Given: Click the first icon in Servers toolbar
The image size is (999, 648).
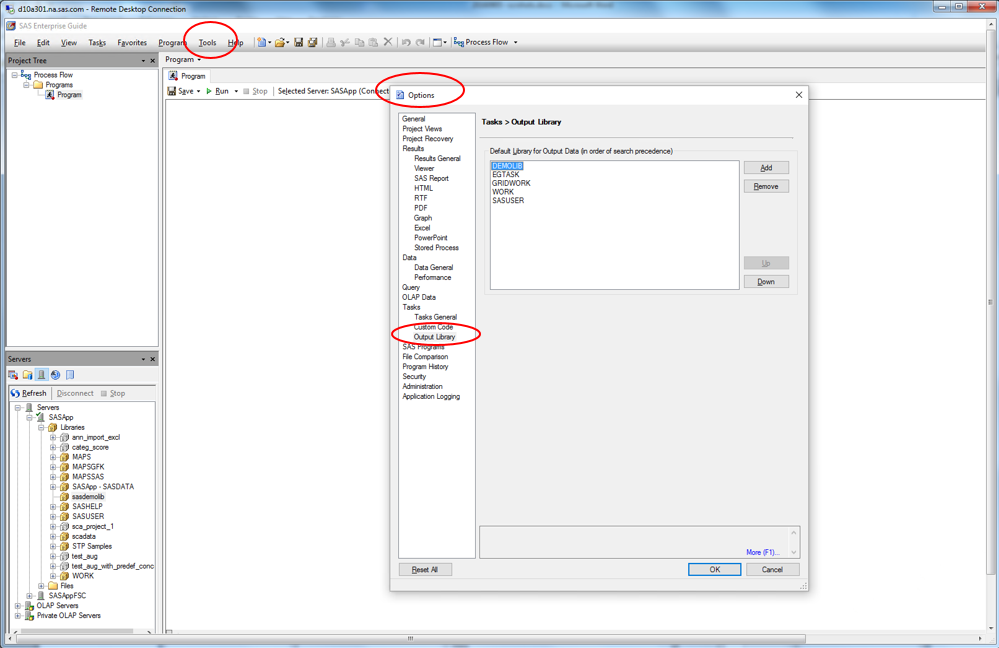Looking at the screenshot, I should pyautogui.click(x=13, y=375).
